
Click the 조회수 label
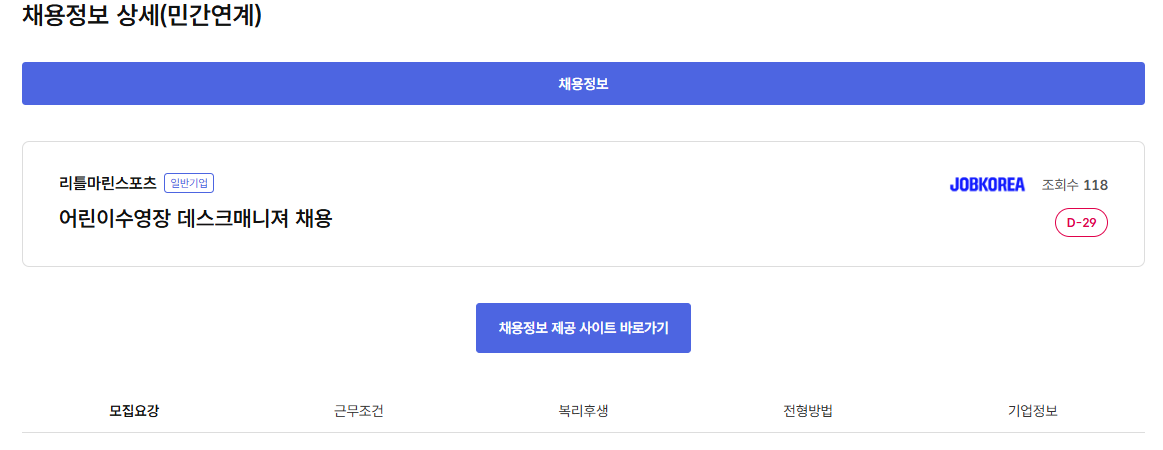point(1060,185)
